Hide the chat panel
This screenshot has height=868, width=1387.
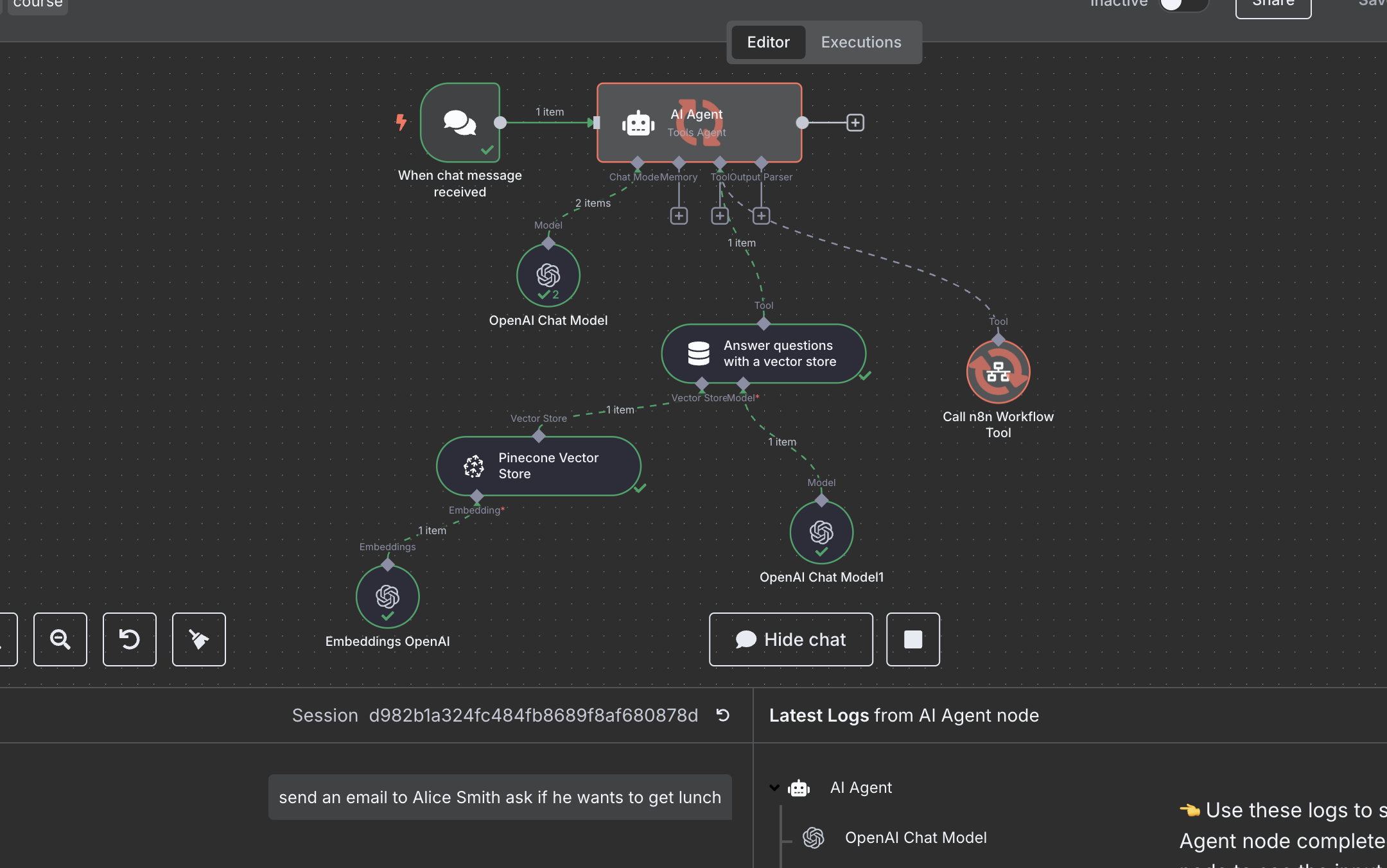tap(790, 639)
